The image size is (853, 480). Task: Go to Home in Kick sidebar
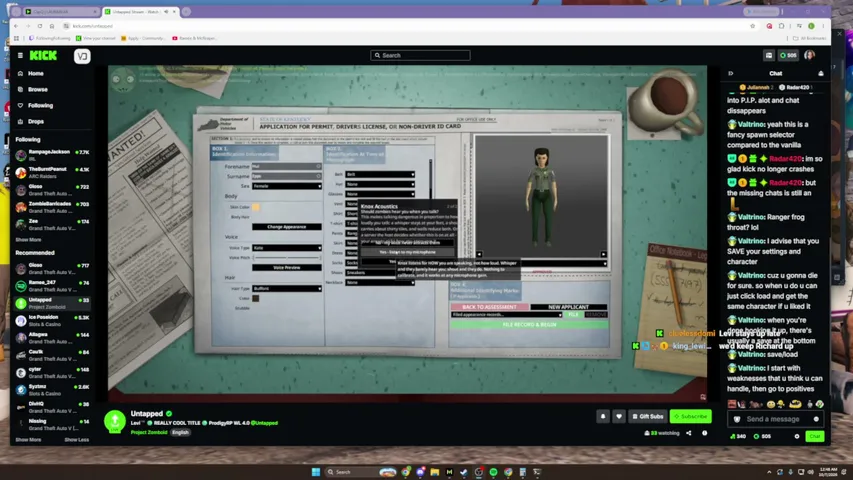point(36,73)
